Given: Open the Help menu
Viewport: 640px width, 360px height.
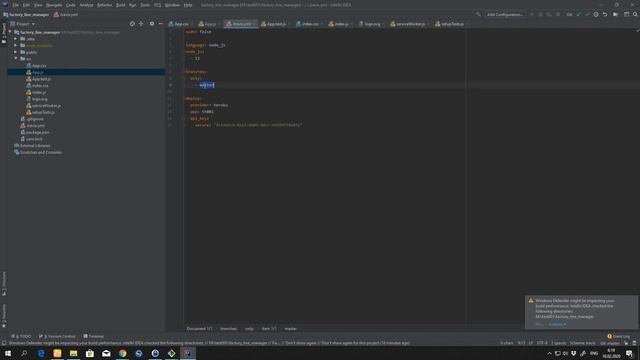Looking at the screenshot, I should point(188,5).
